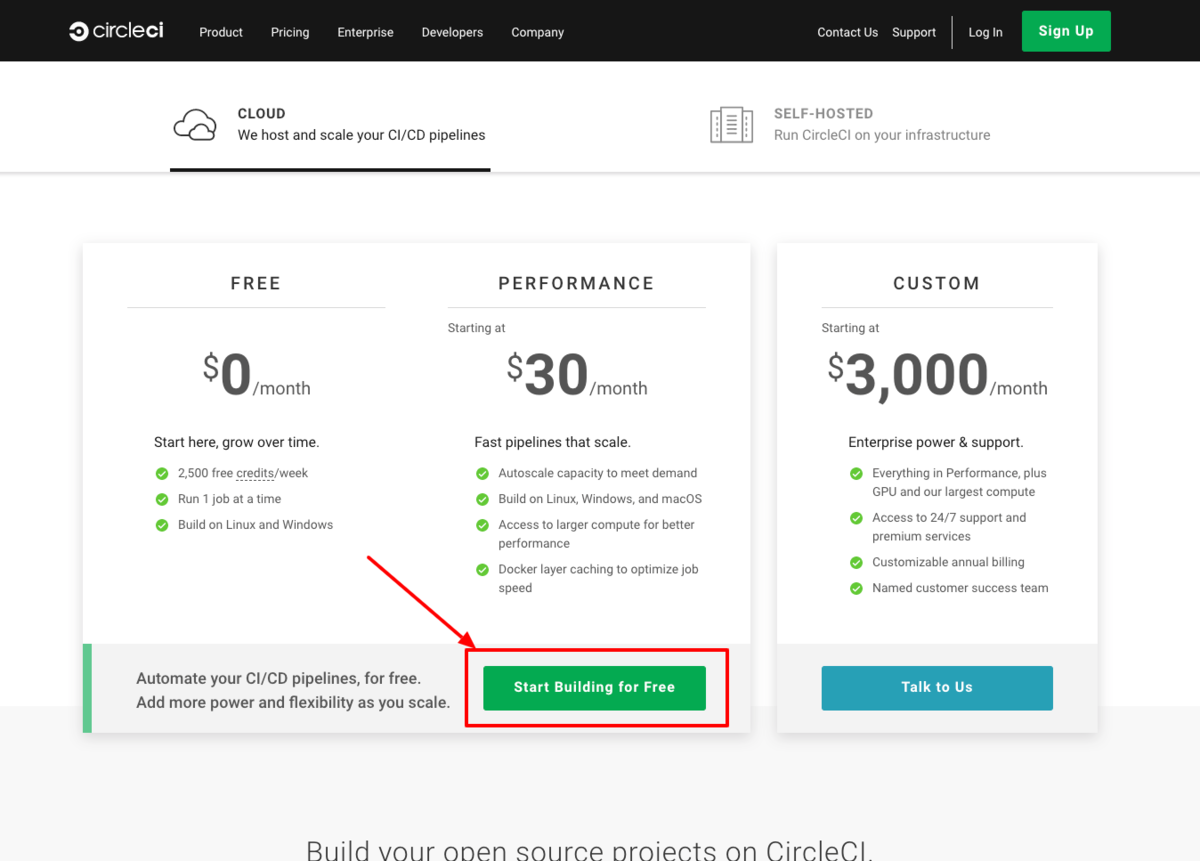Image resolution: width=1200 pixels, height=861 pixels.
Task: Click the FREE plan heading
Action: (256, 284)
